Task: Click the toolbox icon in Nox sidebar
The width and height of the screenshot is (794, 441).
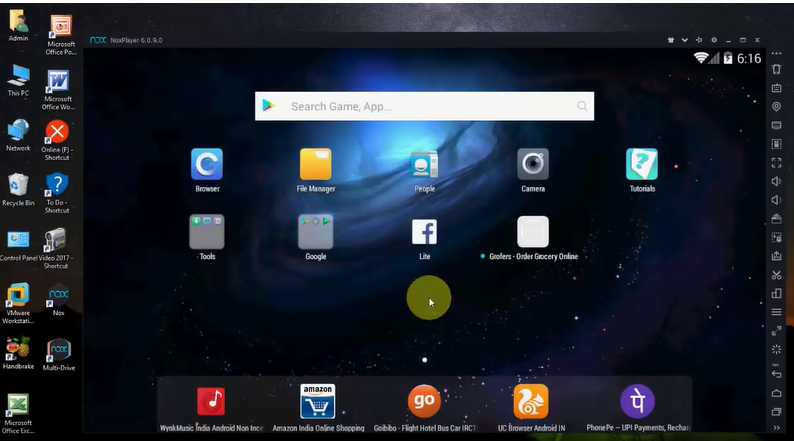Action: (776, 219)
